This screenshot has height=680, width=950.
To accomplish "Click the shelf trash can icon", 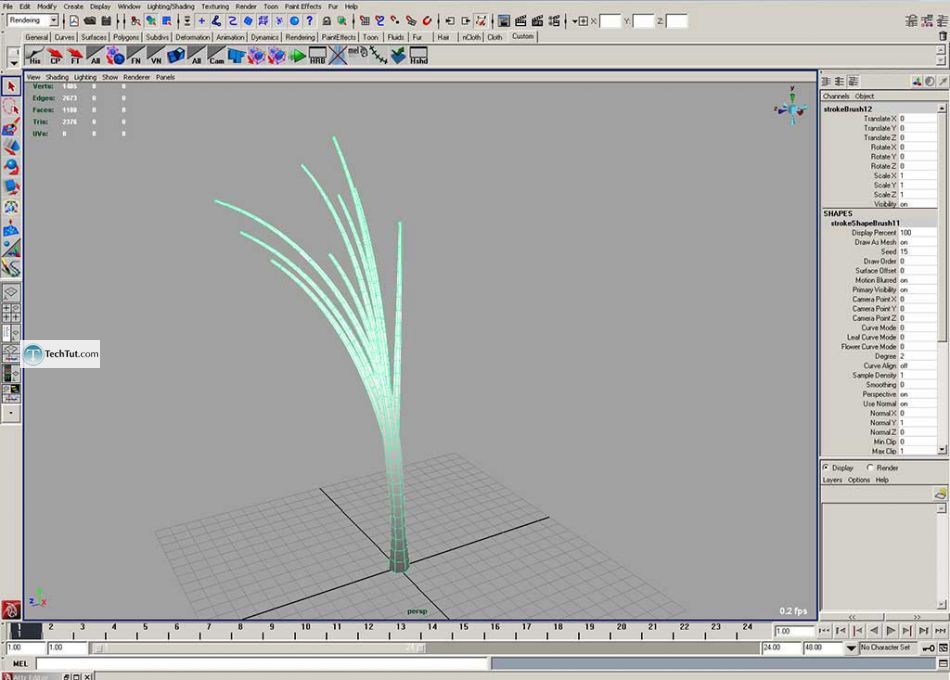I will click(942, 36).
